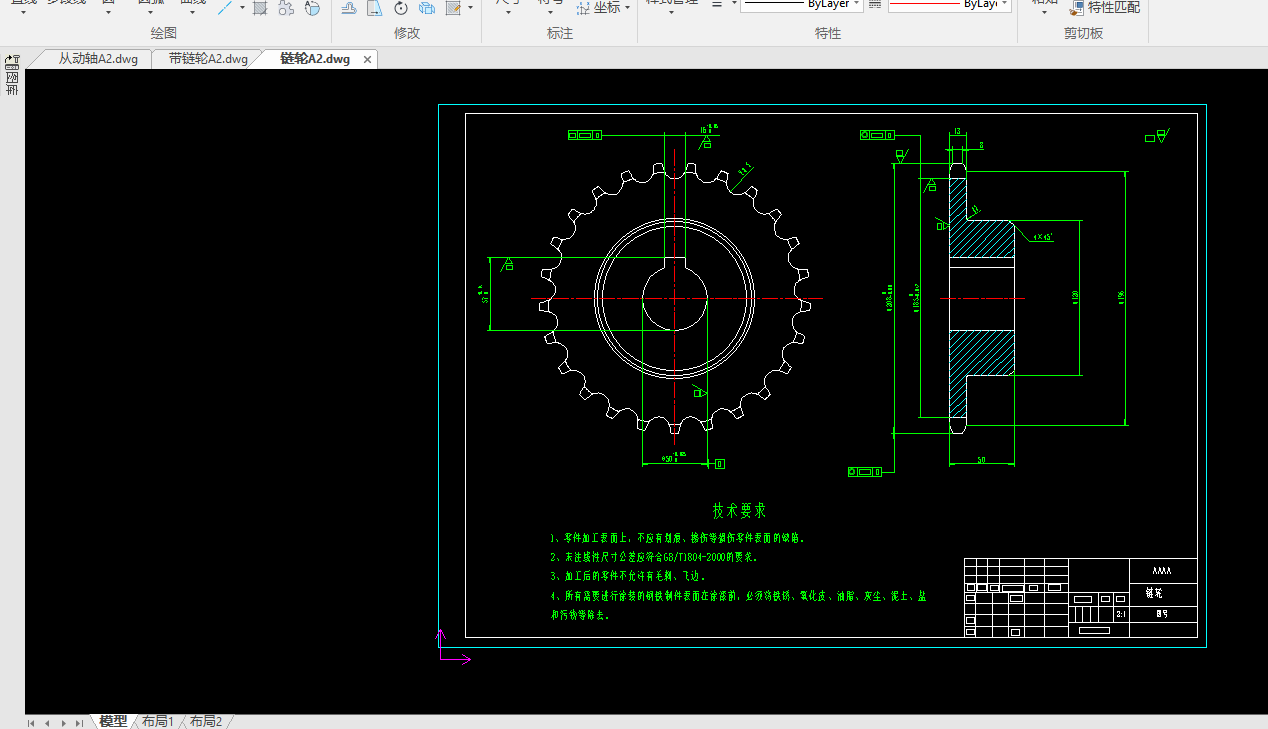Open the 布局2 layout tab

[206, 721]
